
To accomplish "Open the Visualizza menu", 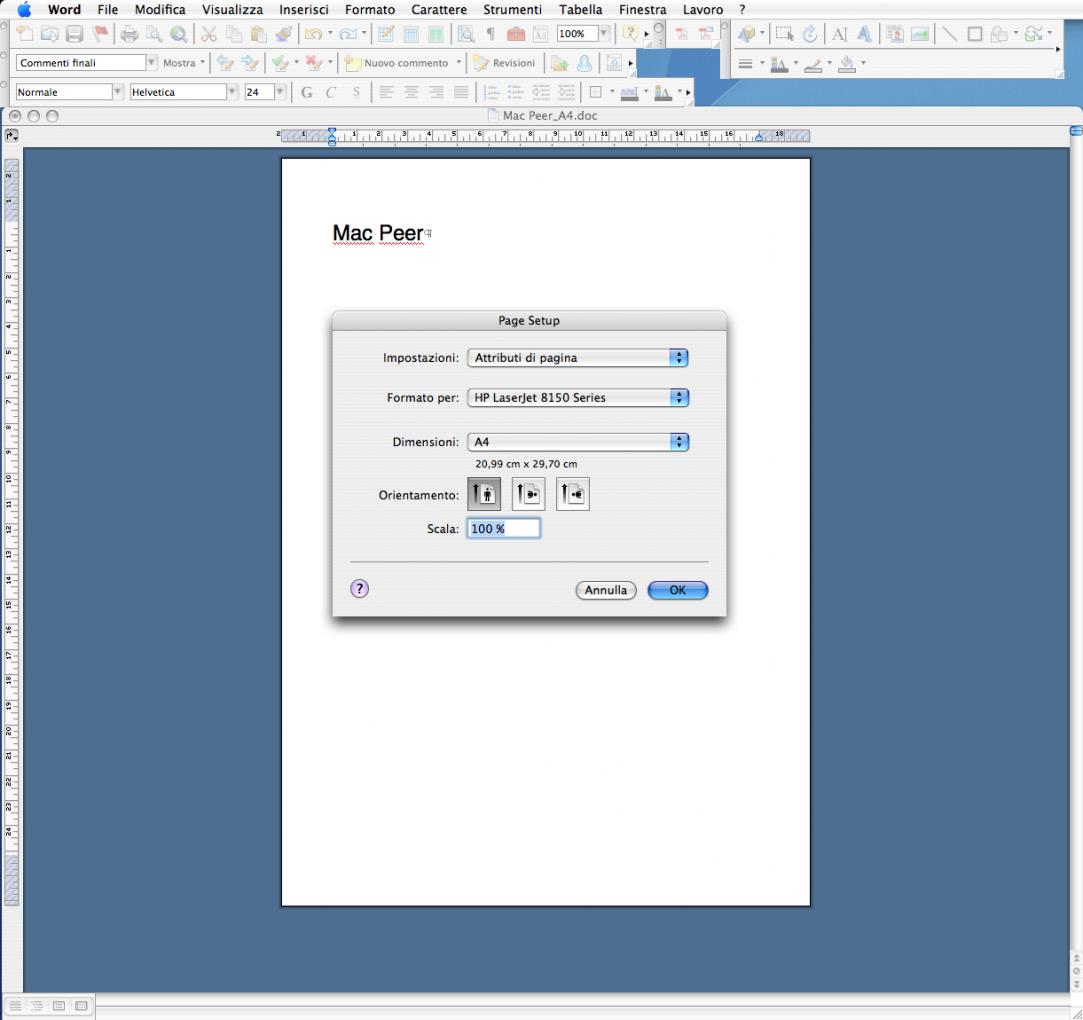I will 232,10.
